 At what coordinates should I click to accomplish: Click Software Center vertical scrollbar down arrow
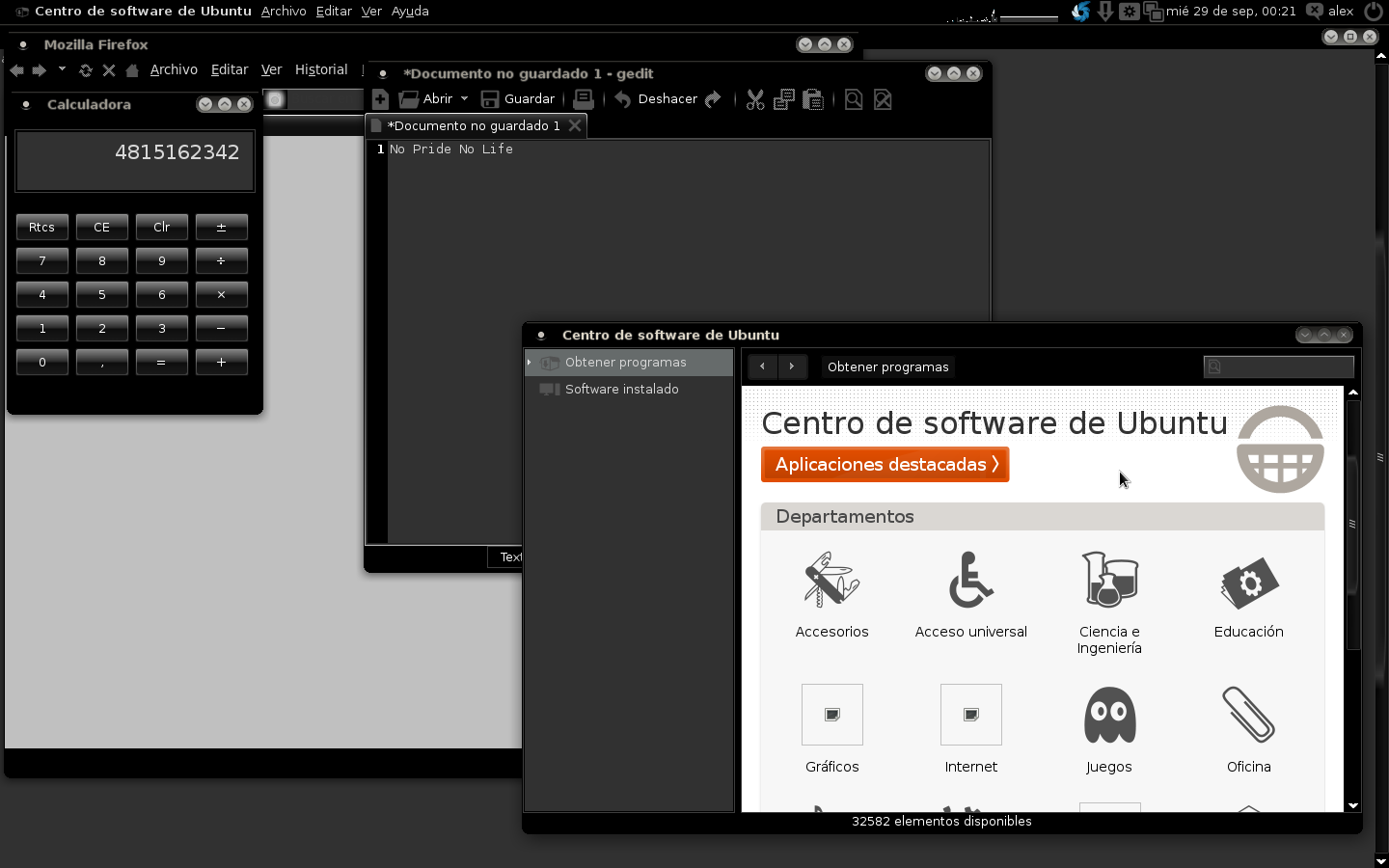point(1353,804)
